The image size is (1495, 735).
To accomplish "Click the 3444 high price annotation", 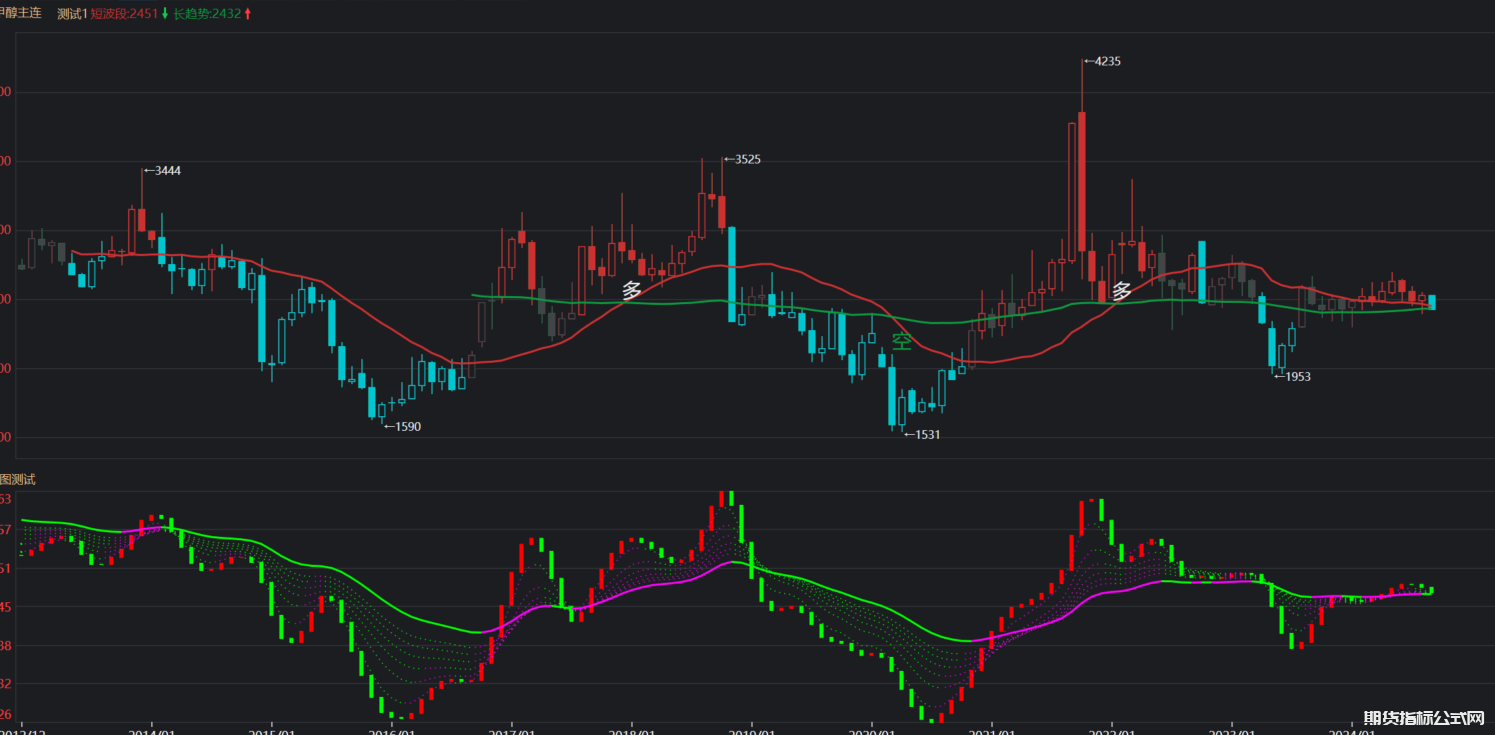I will (x=162, y=171).
